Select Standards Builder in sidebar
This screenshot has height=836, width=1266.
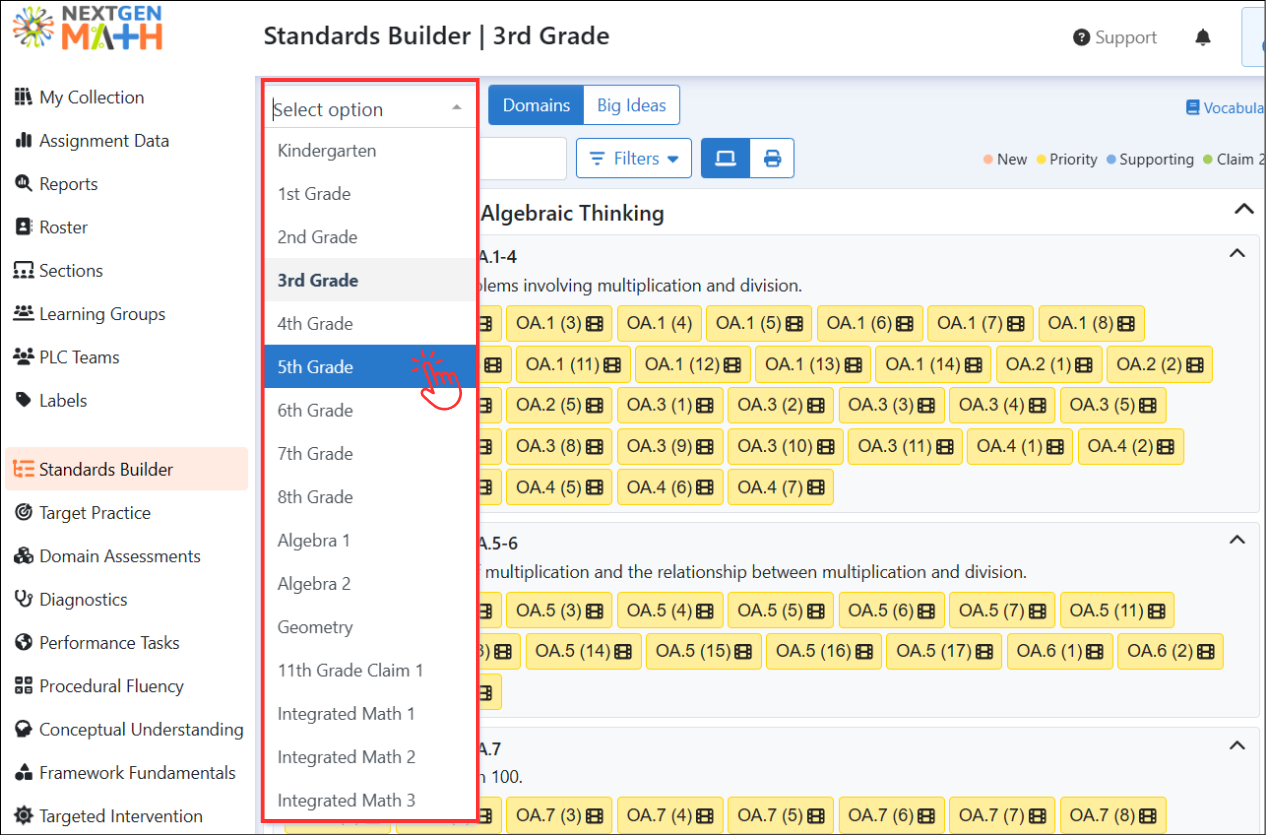click(126, 469)
